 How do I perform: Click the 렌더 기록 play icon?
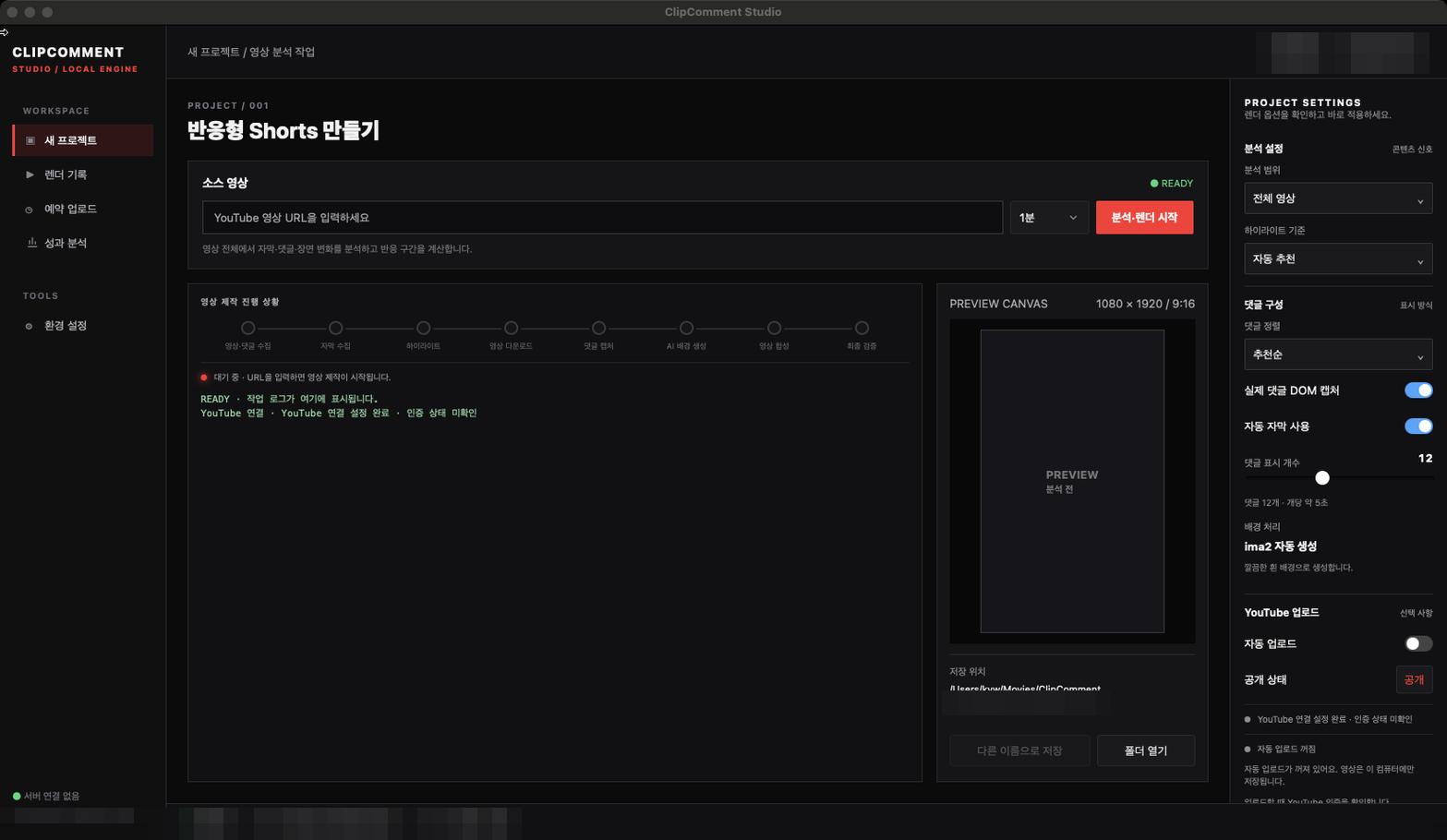(30, 174)
